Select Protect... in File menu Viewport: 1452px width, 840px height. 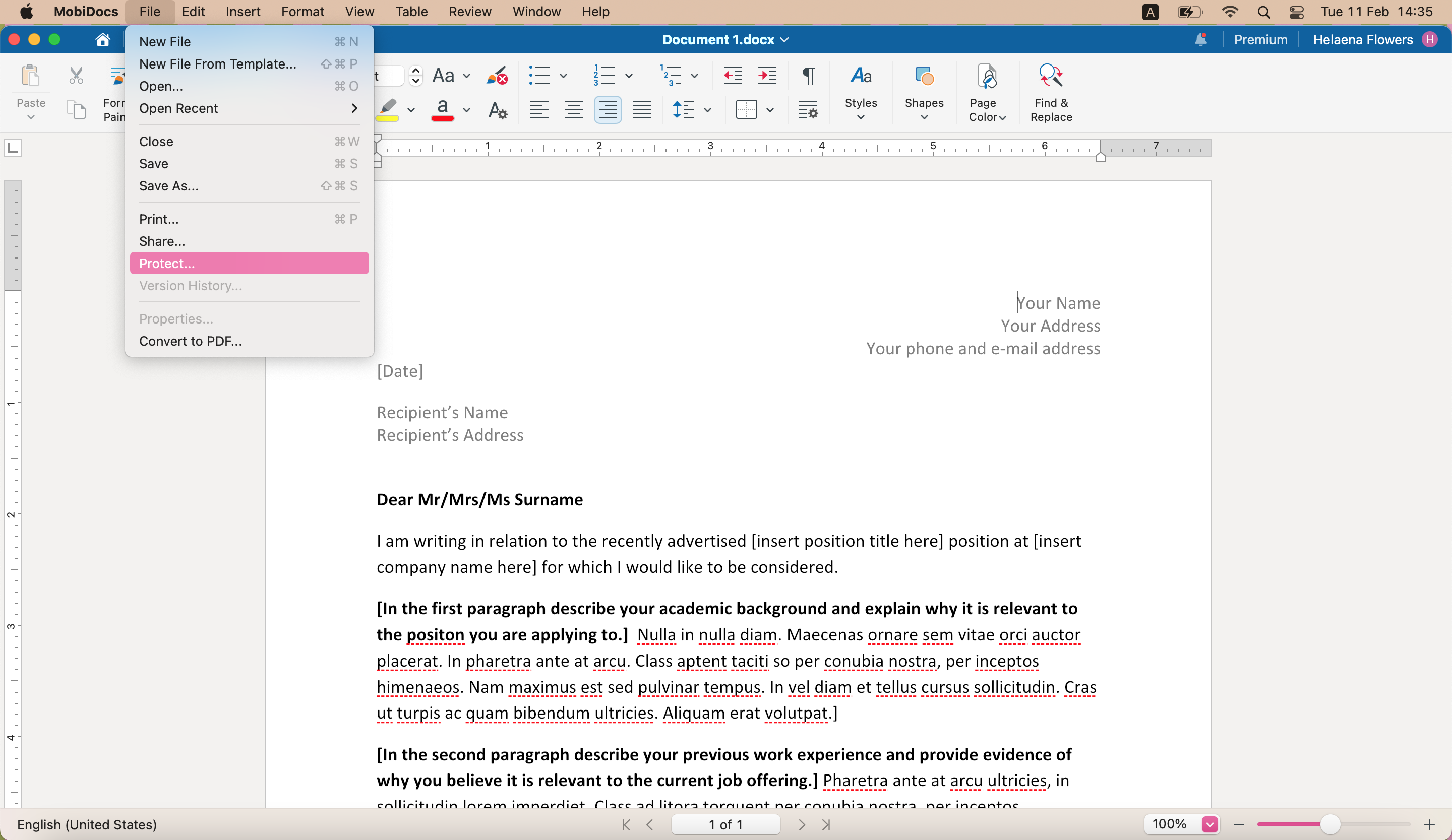click(x=249, y=263)
